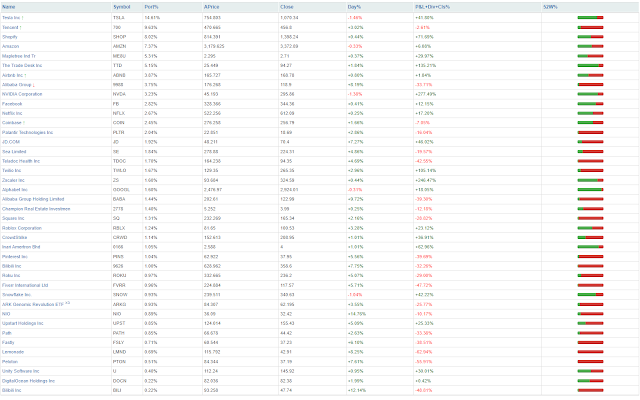This screenshot has height=400, width=640.
Task: Open the Roku Inc link
Action: (11, 276)
